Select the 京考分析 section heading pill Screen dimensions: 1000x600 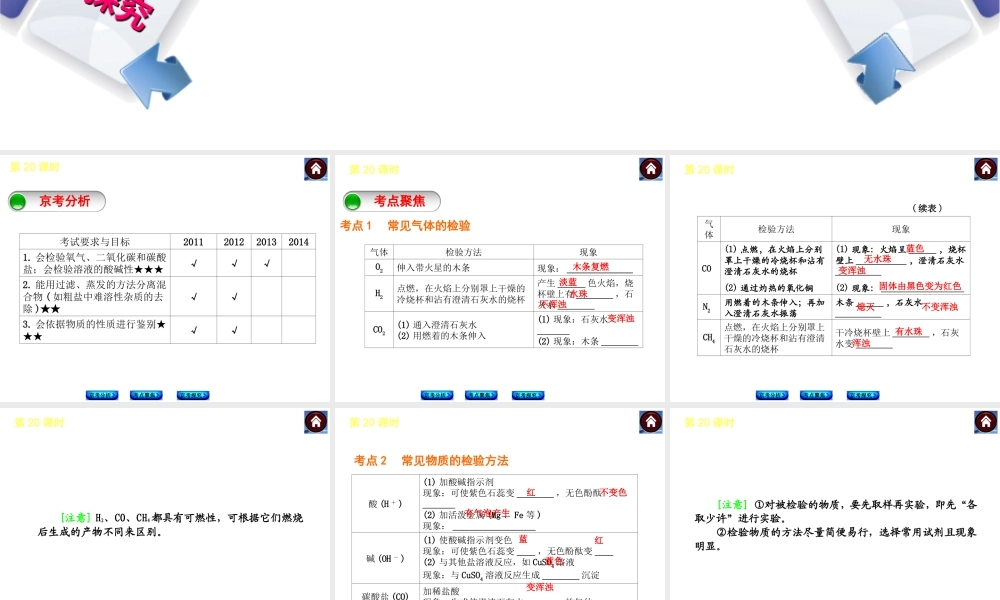tap(57, 201)
